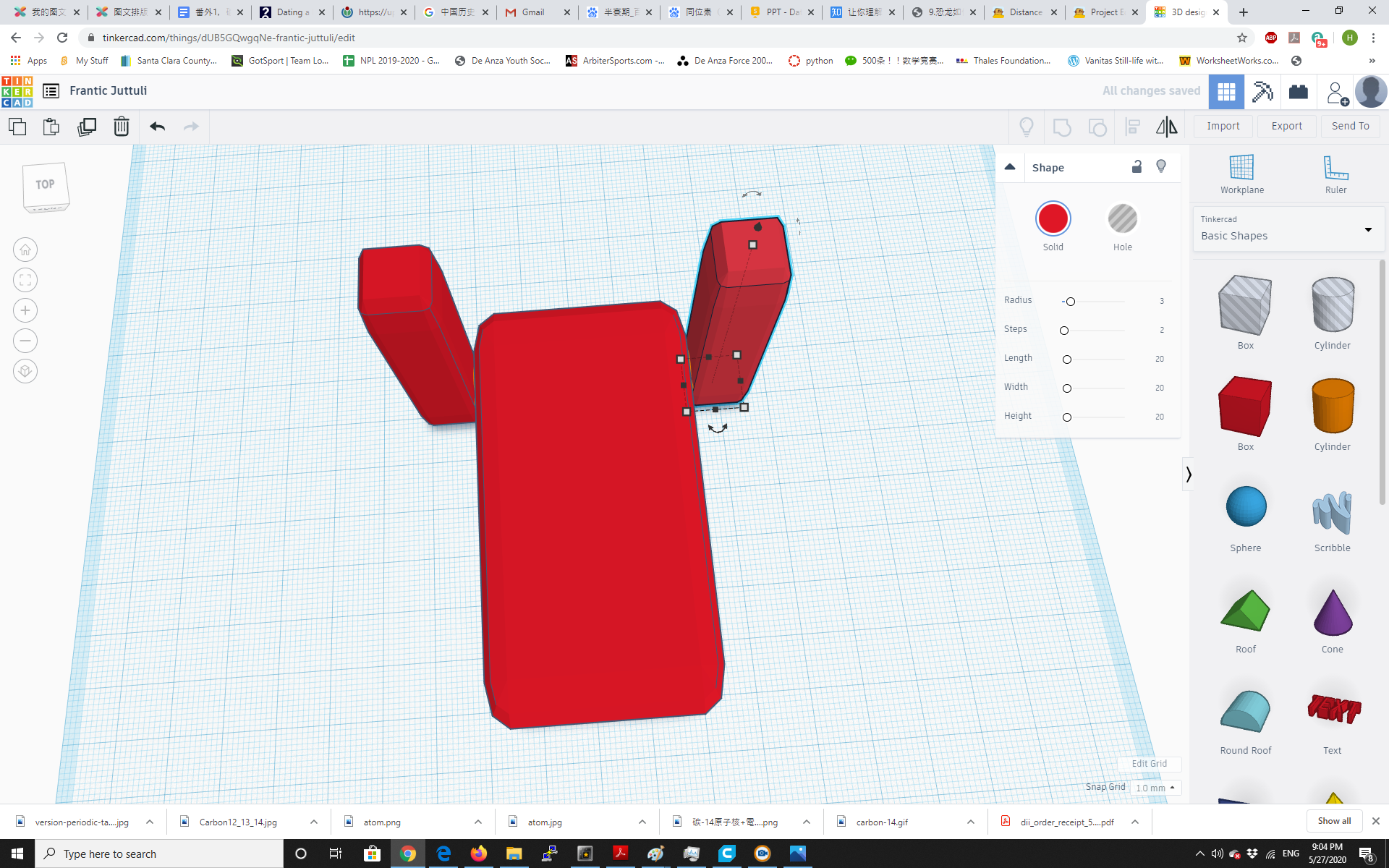
Task: Click the Zoom to fit view icon
Action: pyautogui.click(x=25, y=280)
